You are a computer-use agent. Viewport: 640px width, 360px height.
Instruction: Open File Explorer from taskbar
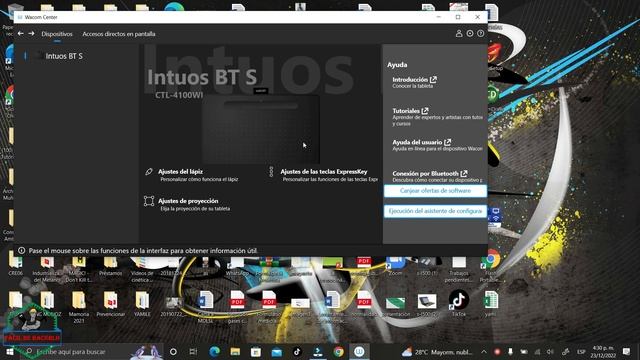pyautogui.click(x=235, y=351)
